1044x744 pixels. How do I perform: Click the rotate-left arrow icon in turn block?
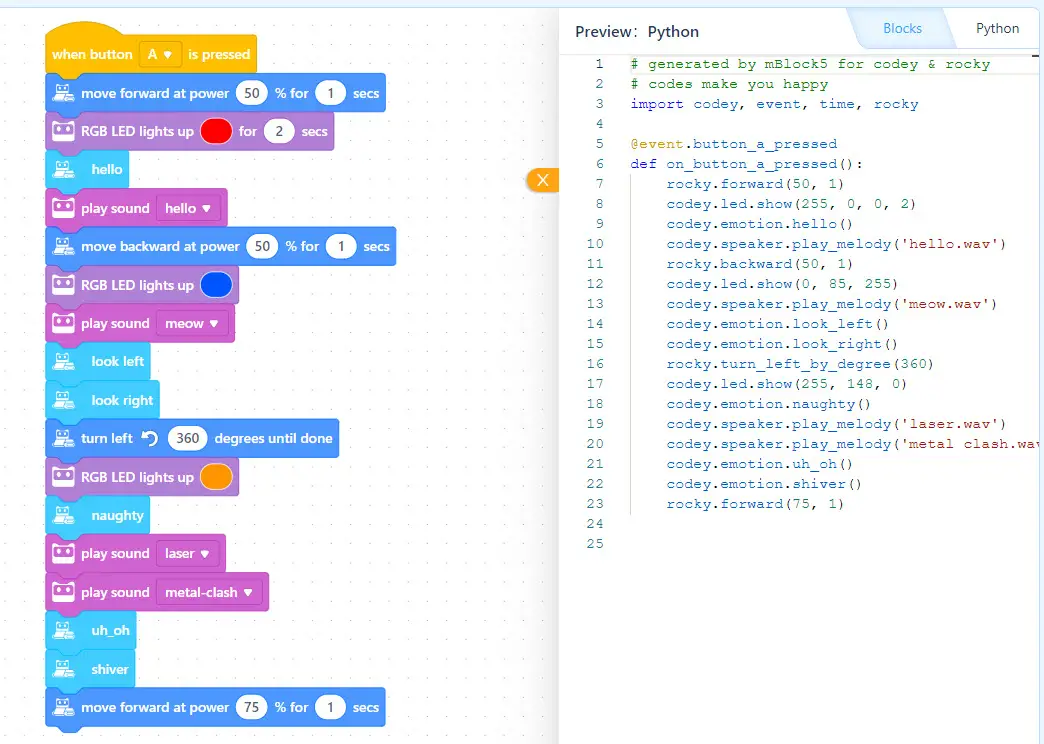tap(150, 439)
